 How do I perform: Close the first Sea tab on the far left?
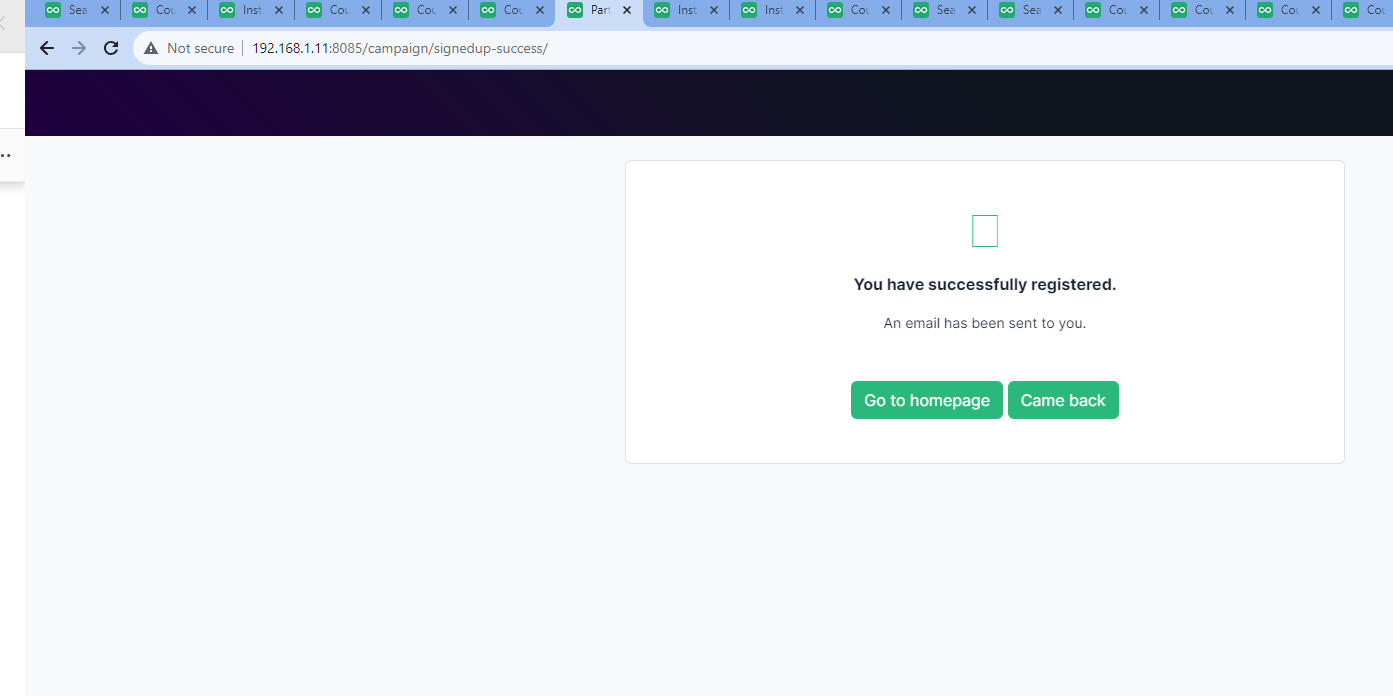(x=104, y=10)
